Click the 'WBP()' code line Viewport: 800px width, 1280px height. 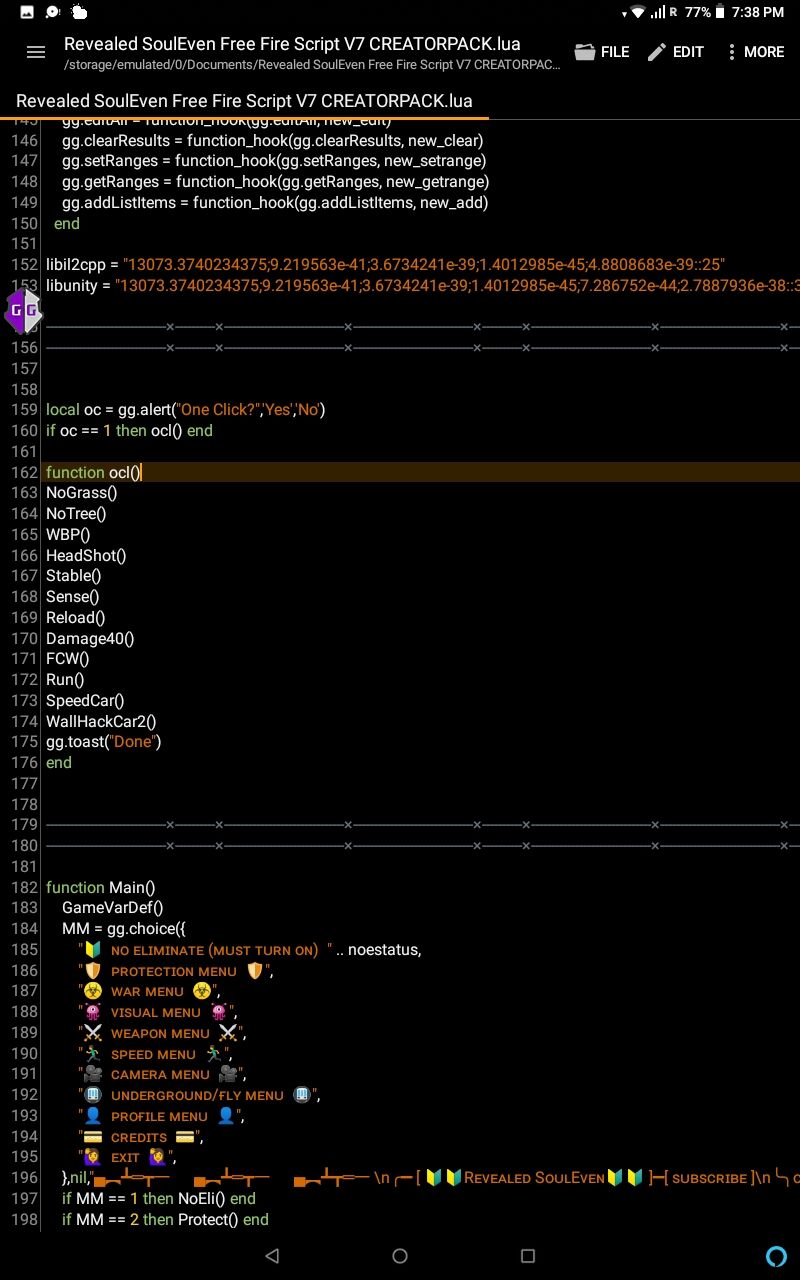[68, 535]
